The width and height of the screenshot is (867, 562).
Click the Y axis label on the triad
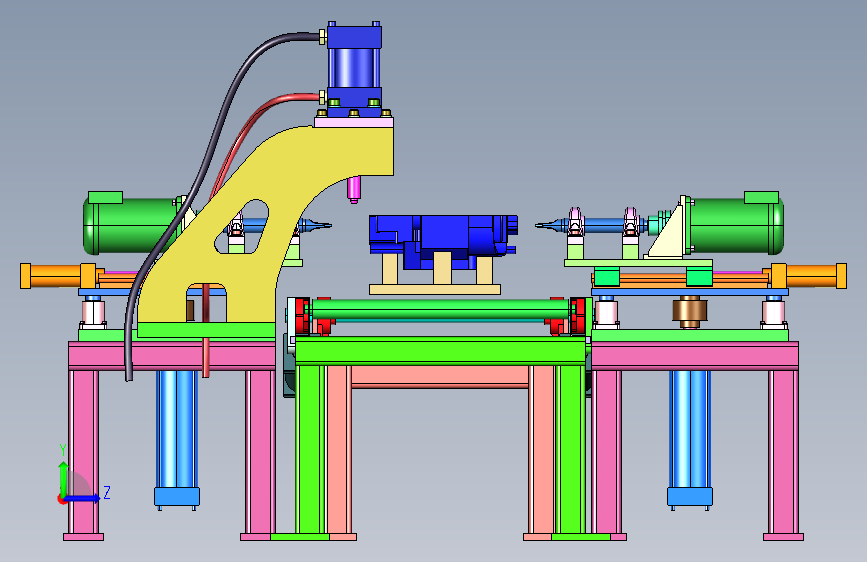coord(63,450)
